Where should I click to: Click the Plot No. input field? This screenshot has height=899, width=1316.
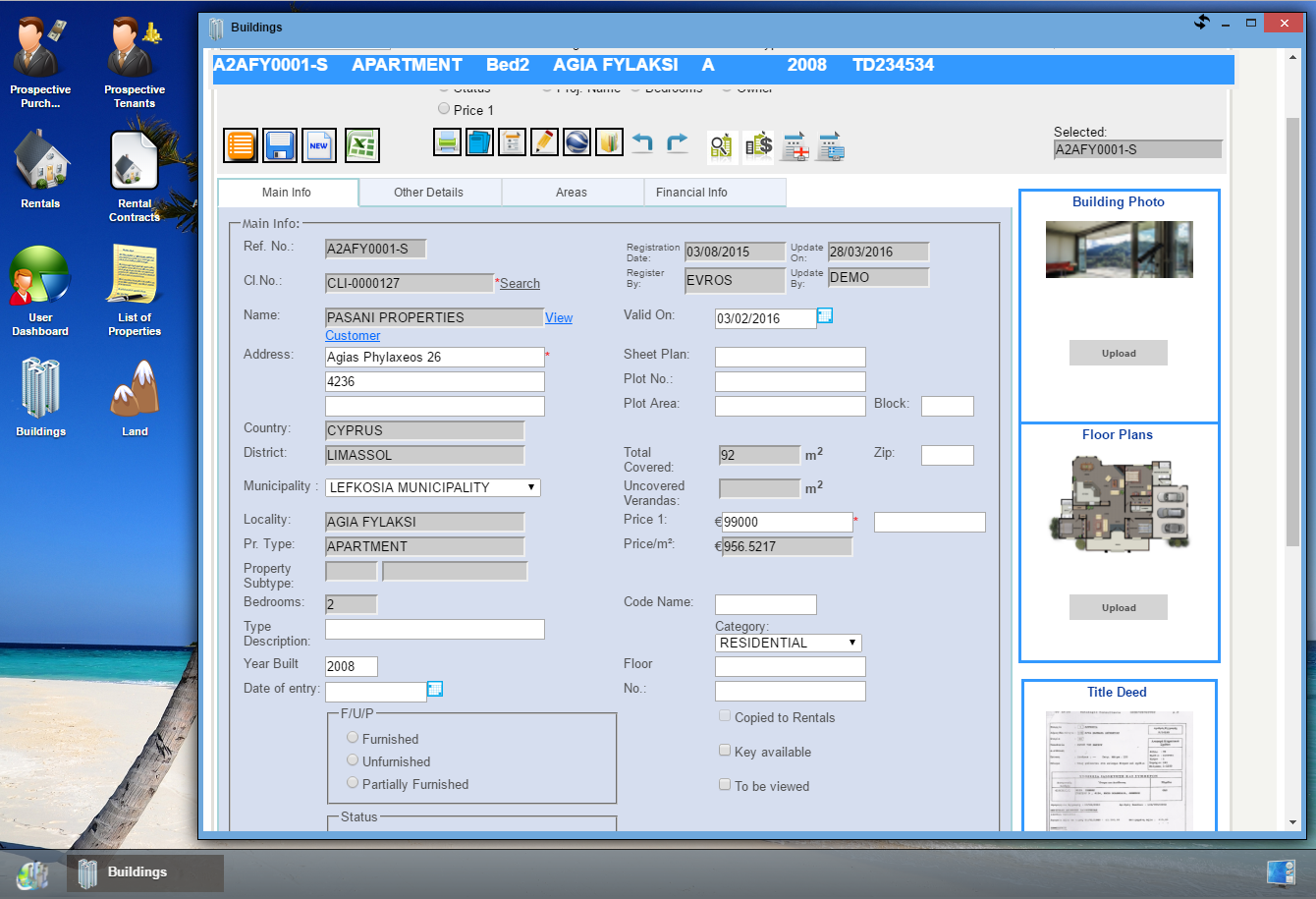pos(791,381)
